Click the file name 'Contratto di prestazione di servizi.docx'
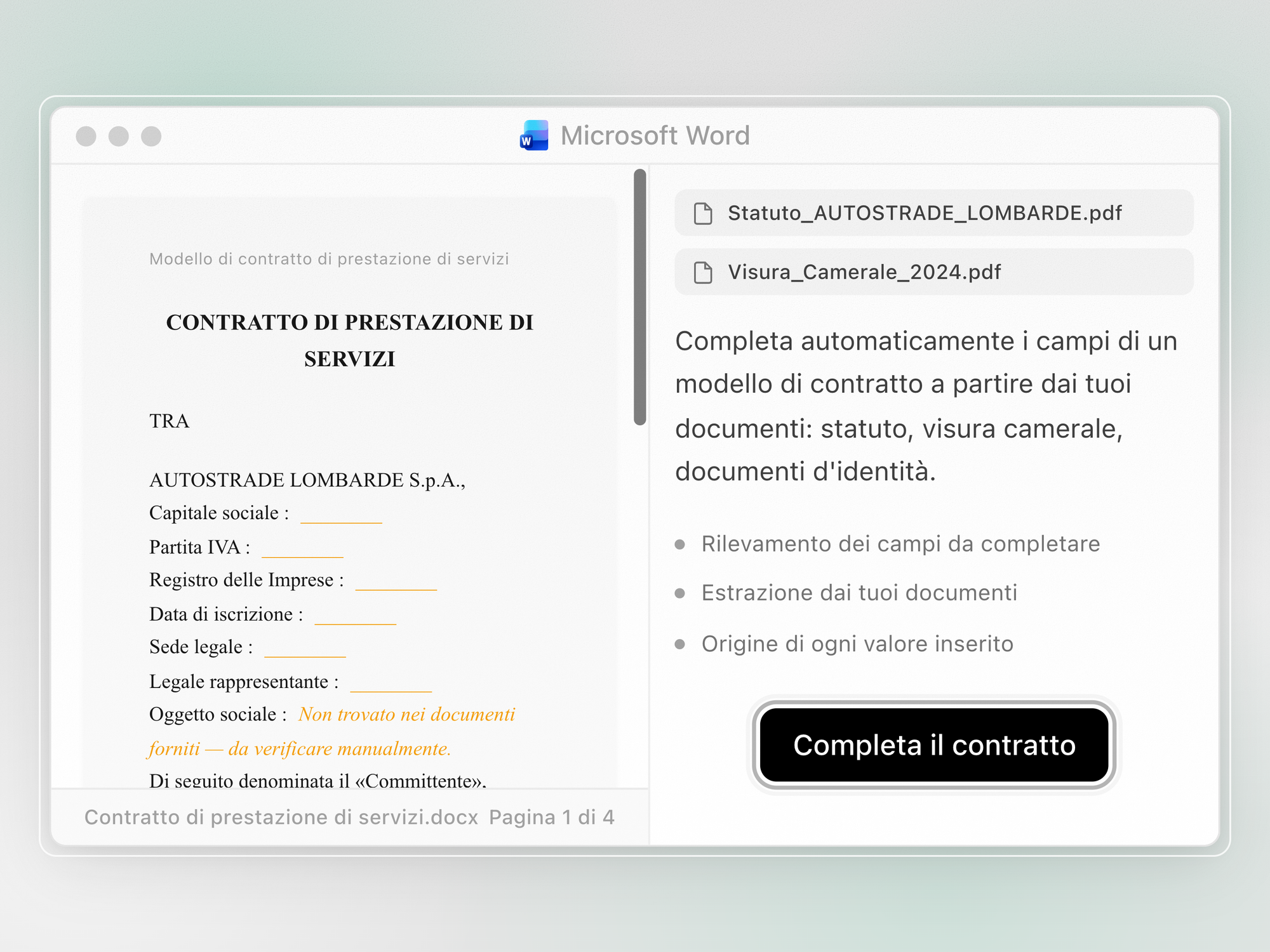 pos(281,817)
